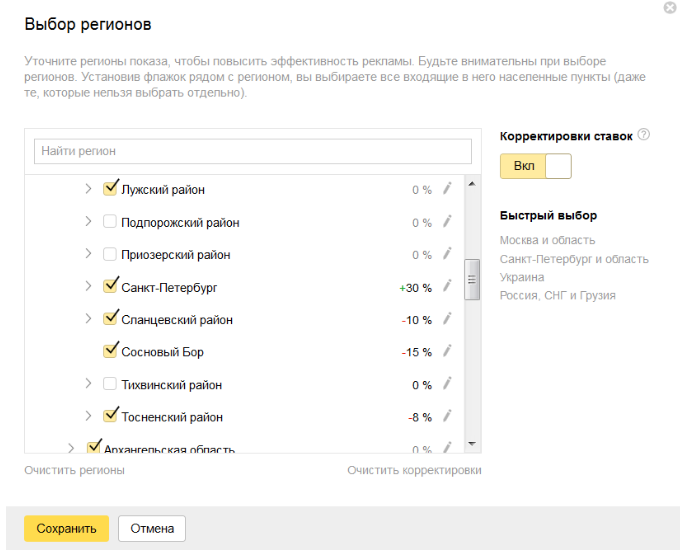Check the Подпорожский район checkbox

(x=111, y=222)
